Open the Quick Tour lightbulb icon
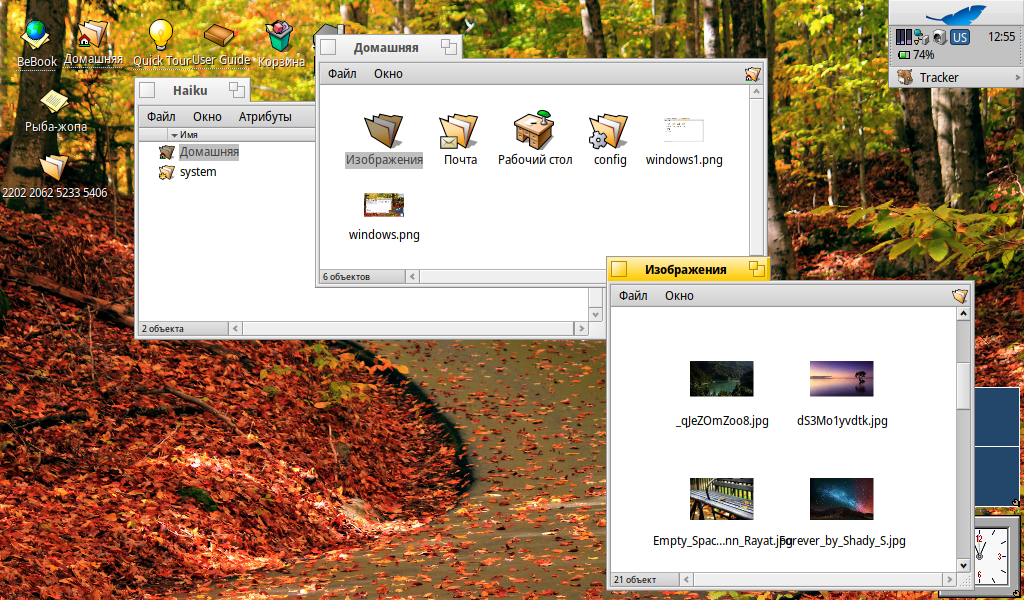This screenshot has width=1024, height=600. [160, 36]
